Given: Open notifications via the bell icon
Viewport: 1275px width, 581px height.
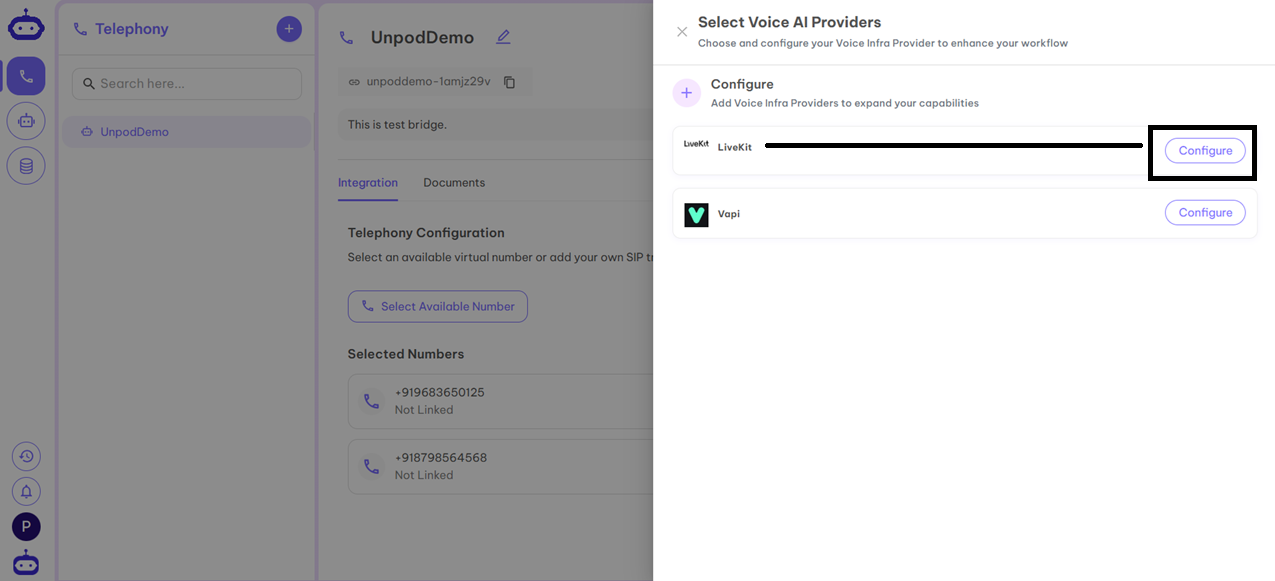Looking at the screenshot, I should pos(26,490).
